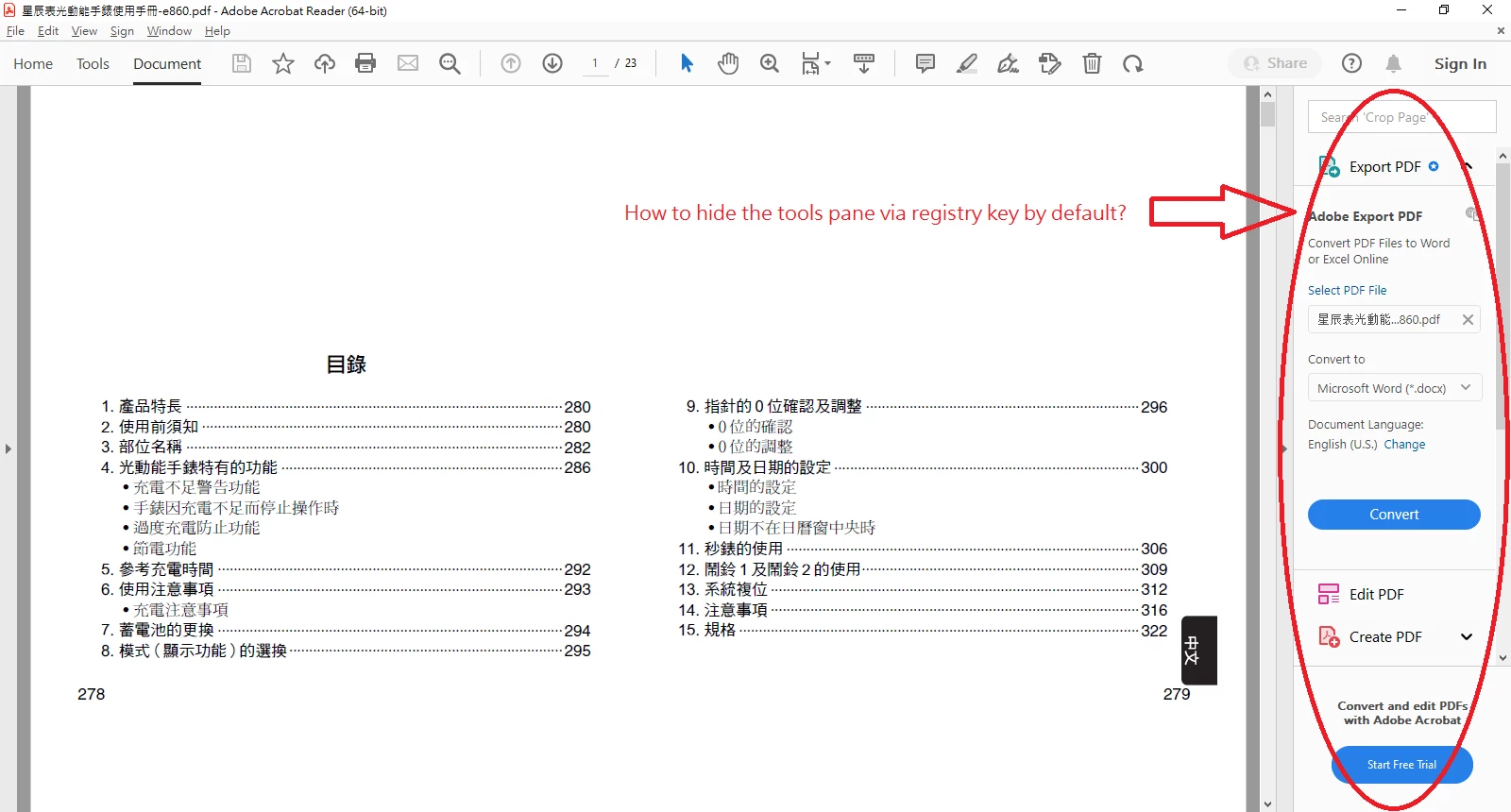
Task: Click Start Free Trial
Action: tap(1401, 765)
